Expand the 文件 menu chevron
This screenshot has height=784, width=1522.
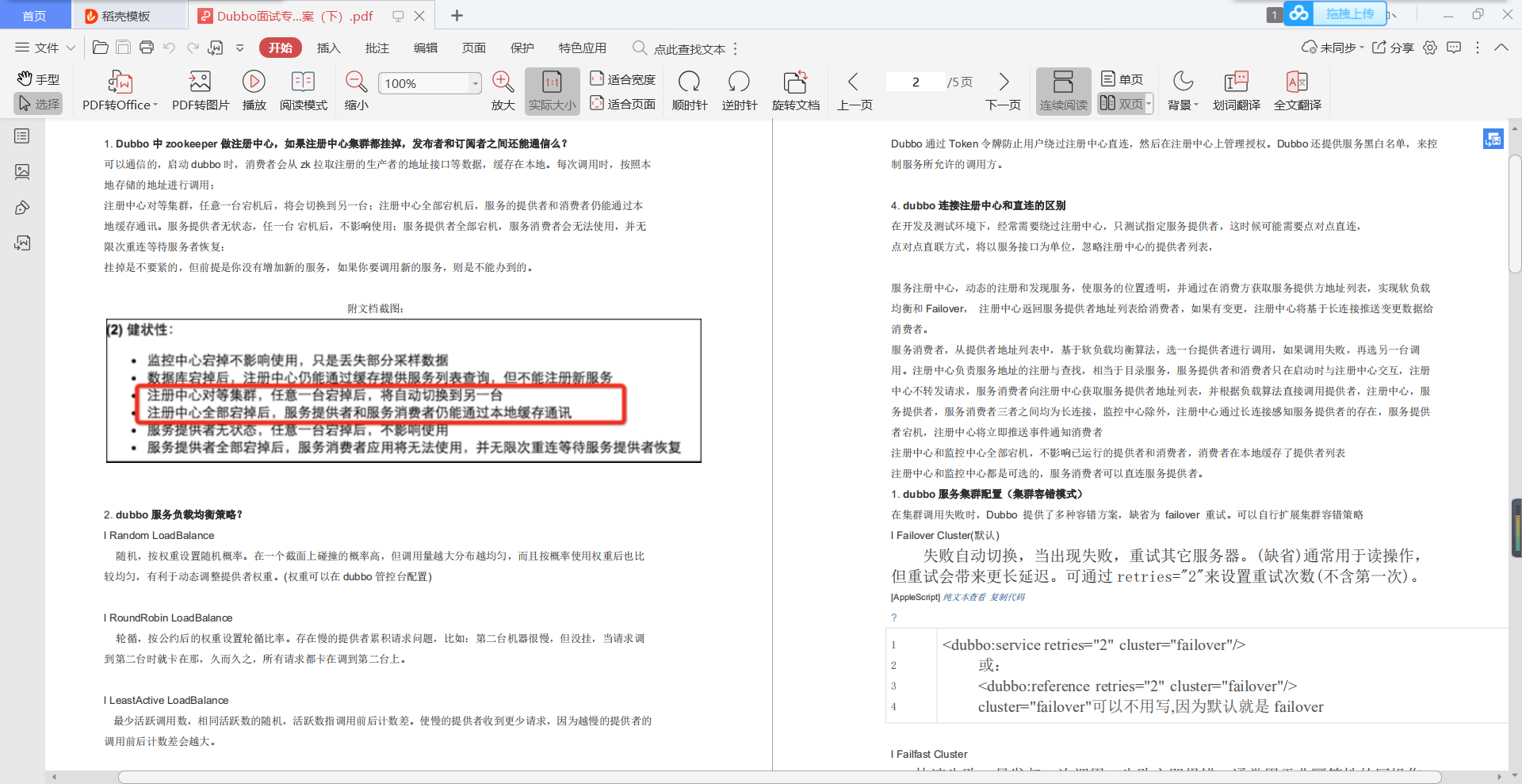click(x=71, y=48)
